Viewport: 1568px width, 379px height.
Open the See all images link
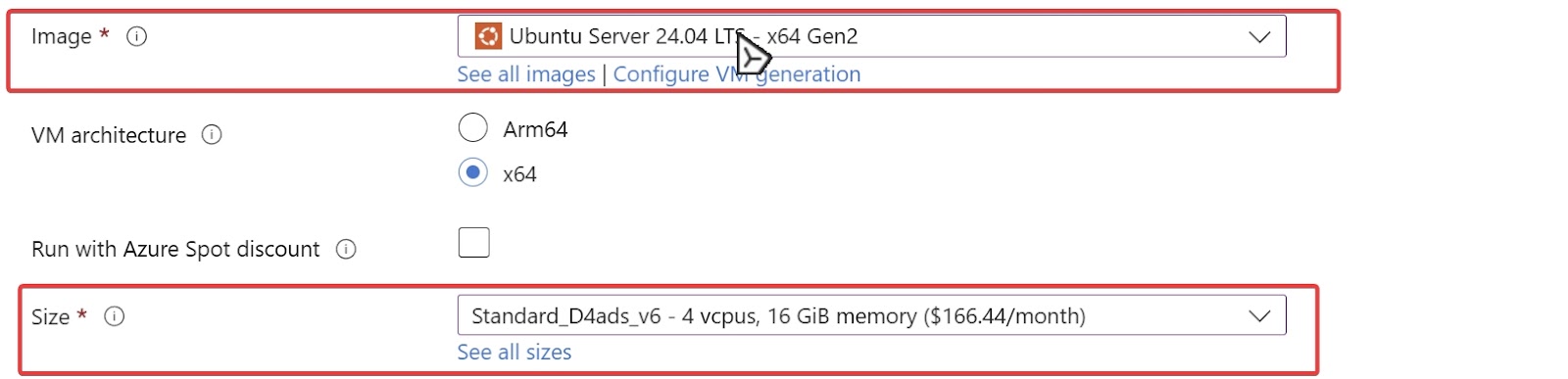526,74
